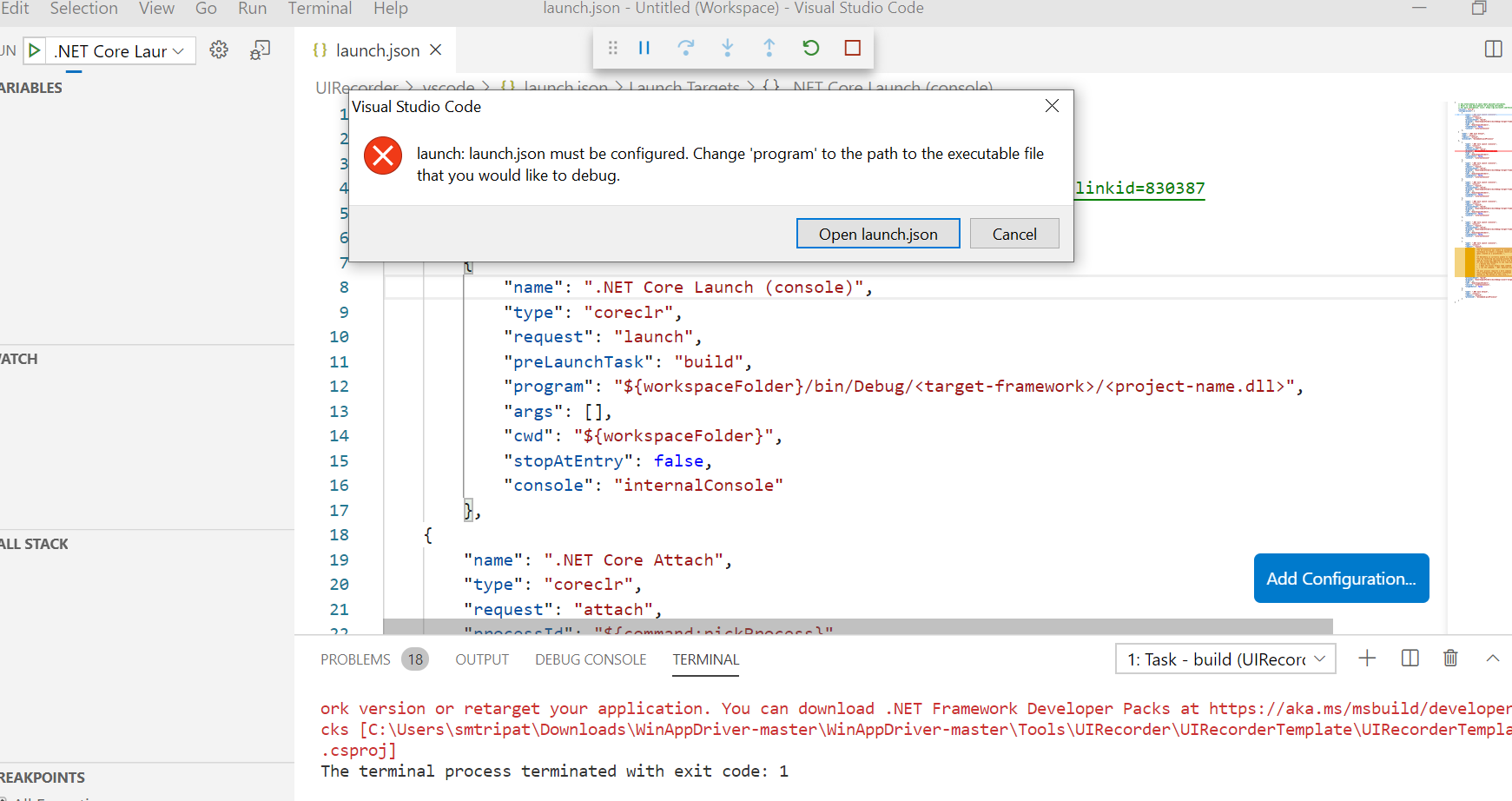Click the Add Configuration... button
This screenshot has height=801, width=1512.
click(x=1341, y=578)
